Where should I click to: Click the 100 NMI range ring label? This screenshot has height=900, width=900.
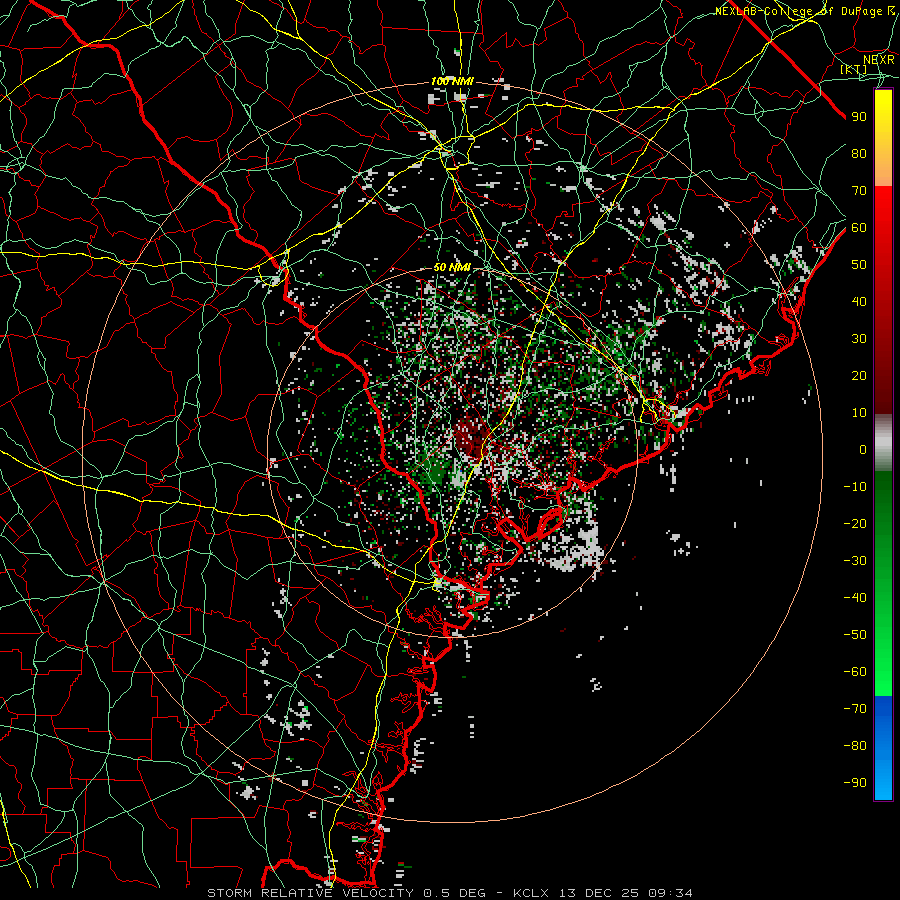tap(452, 82)
